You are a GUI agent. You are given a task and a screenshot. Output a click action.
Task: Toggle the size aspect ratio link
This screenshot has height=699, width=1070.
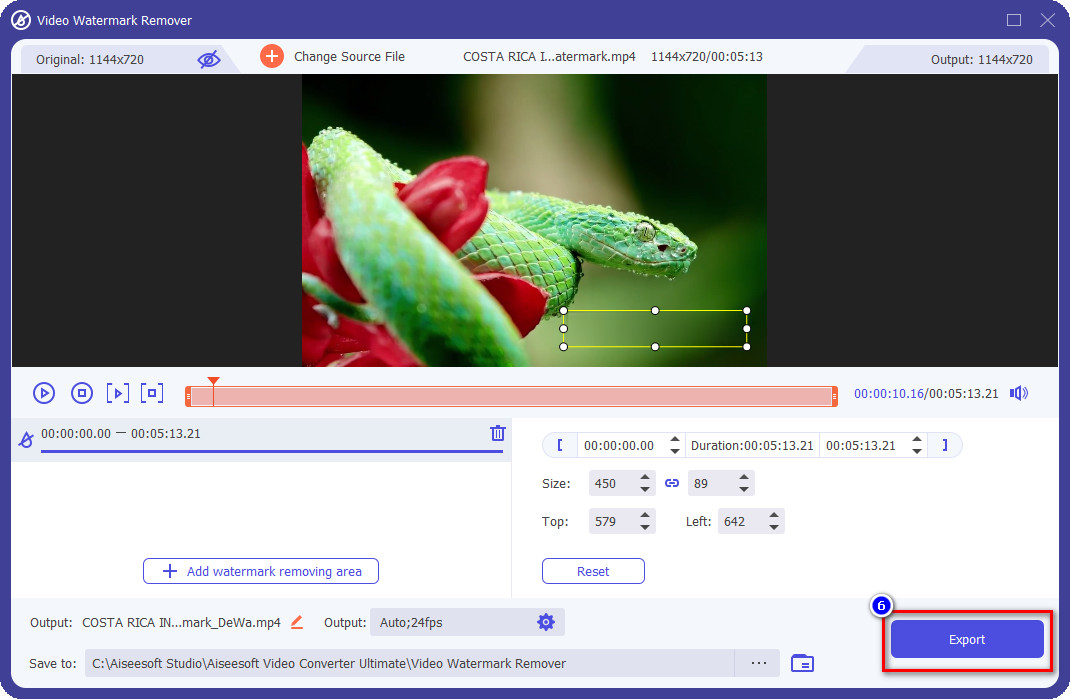[672, 483]
